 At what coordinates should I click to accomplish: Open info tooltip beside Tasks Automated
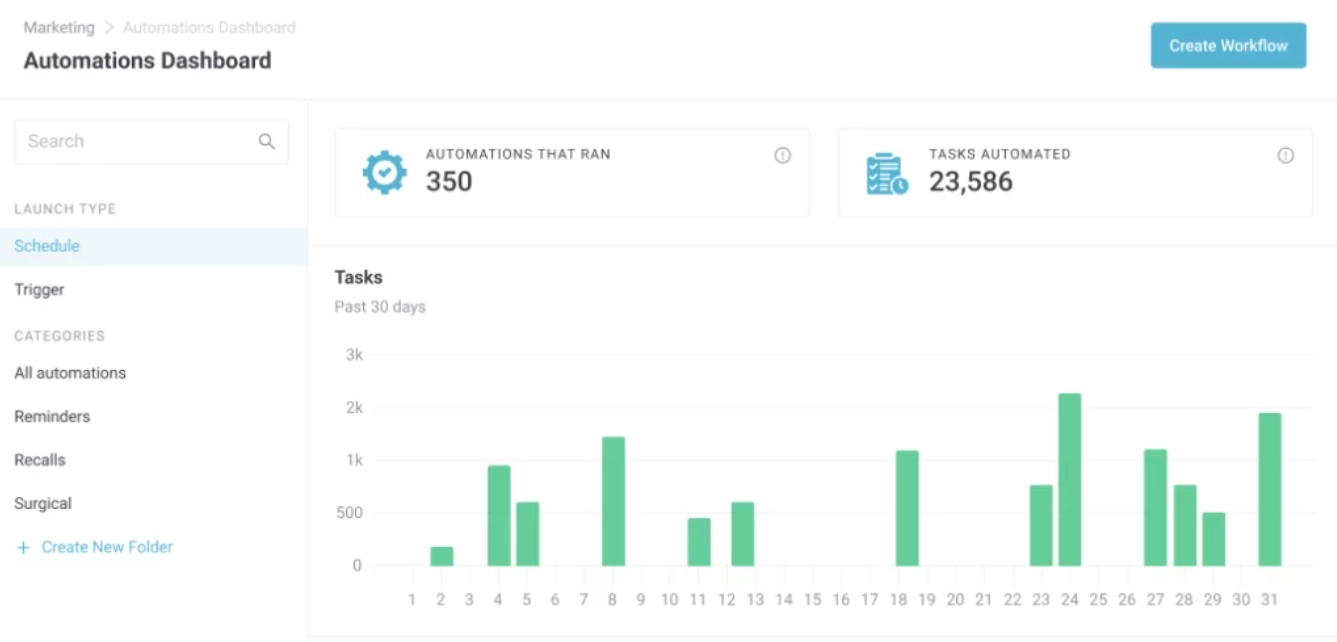click(x=1285, y=155)
